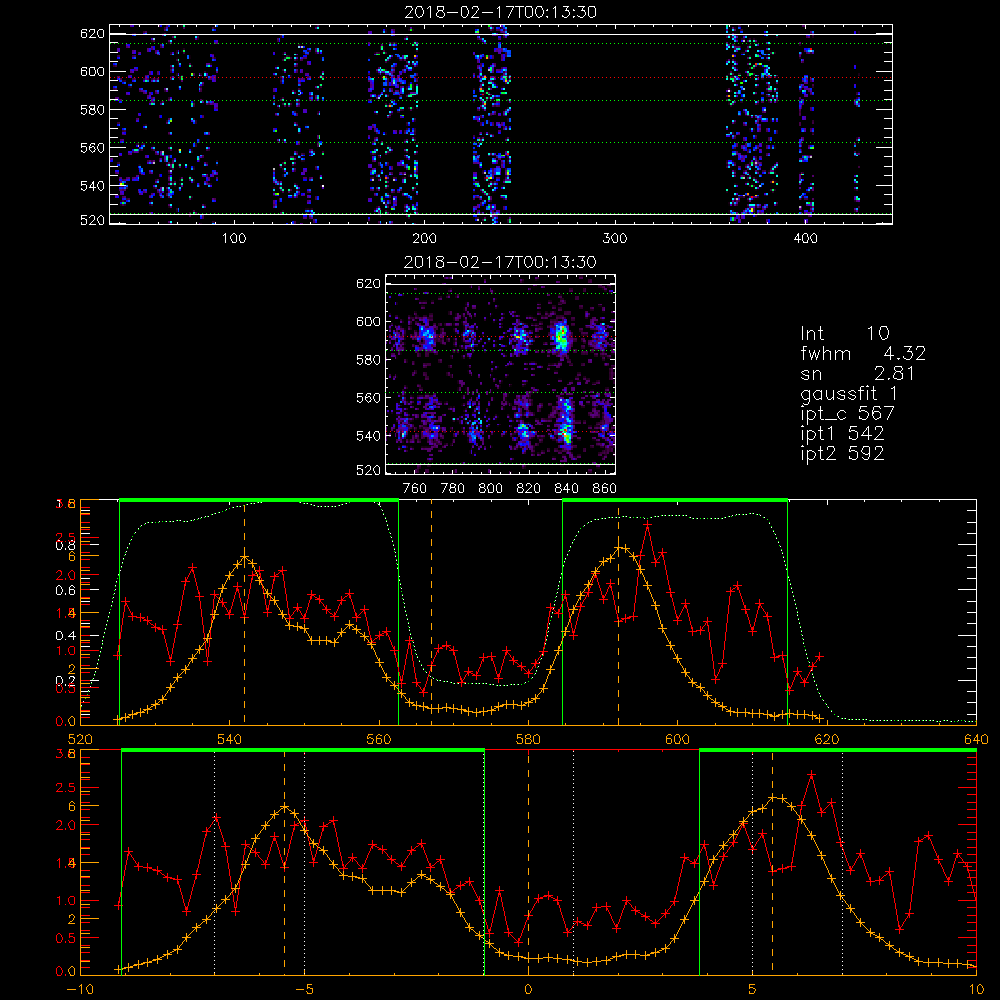Click x-axis label 780 under middle image
1000x1000 pixels.
point(453,489)
